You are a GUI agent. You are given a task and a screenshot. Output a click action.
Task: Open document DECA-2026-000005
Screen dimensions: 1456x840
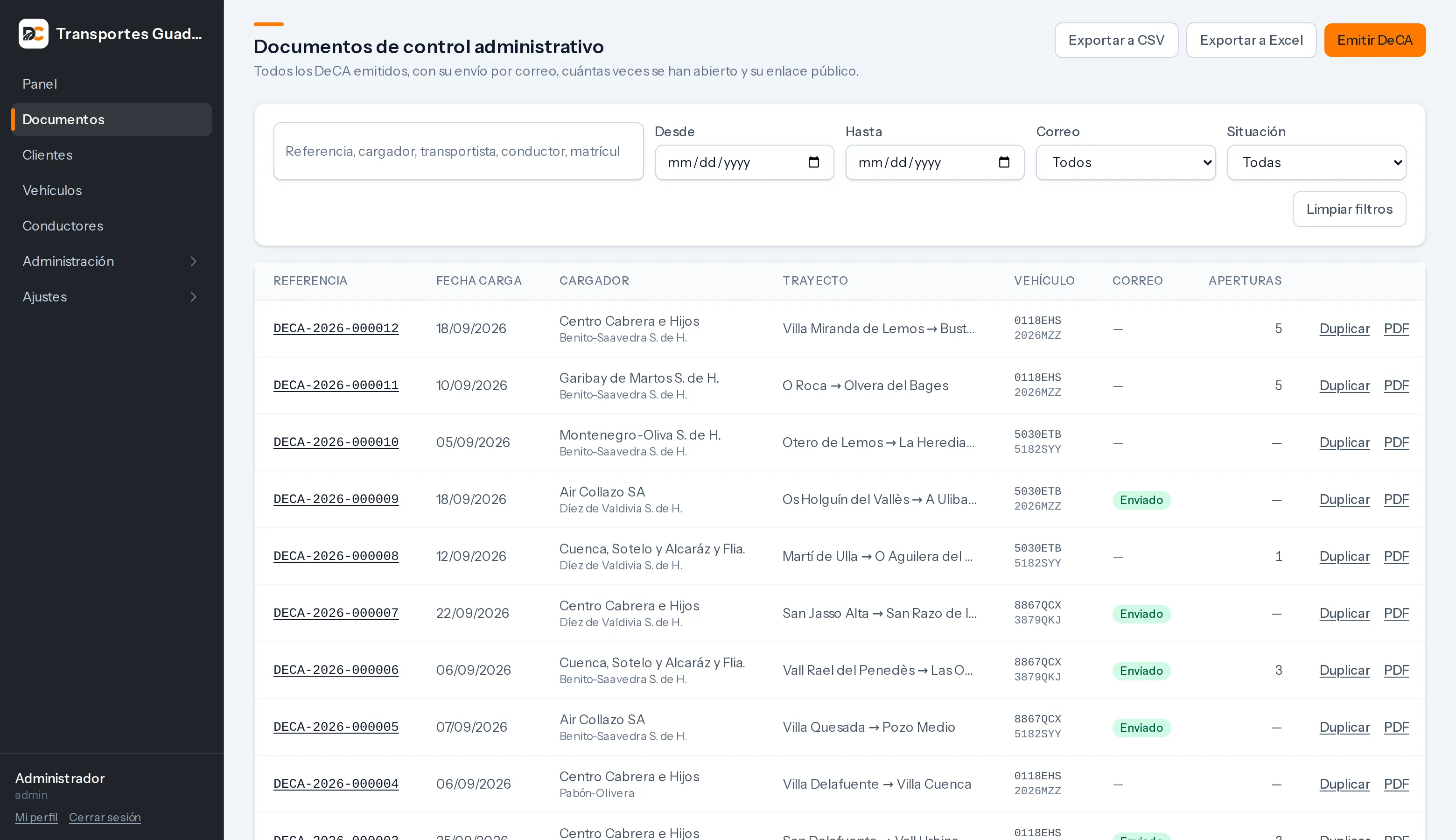coord(336,727)
